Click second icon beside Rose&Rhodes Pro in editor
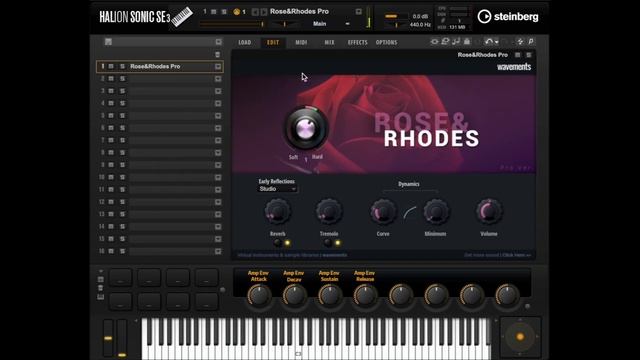This screenshot has height=360, width=640. pos(529,55)
